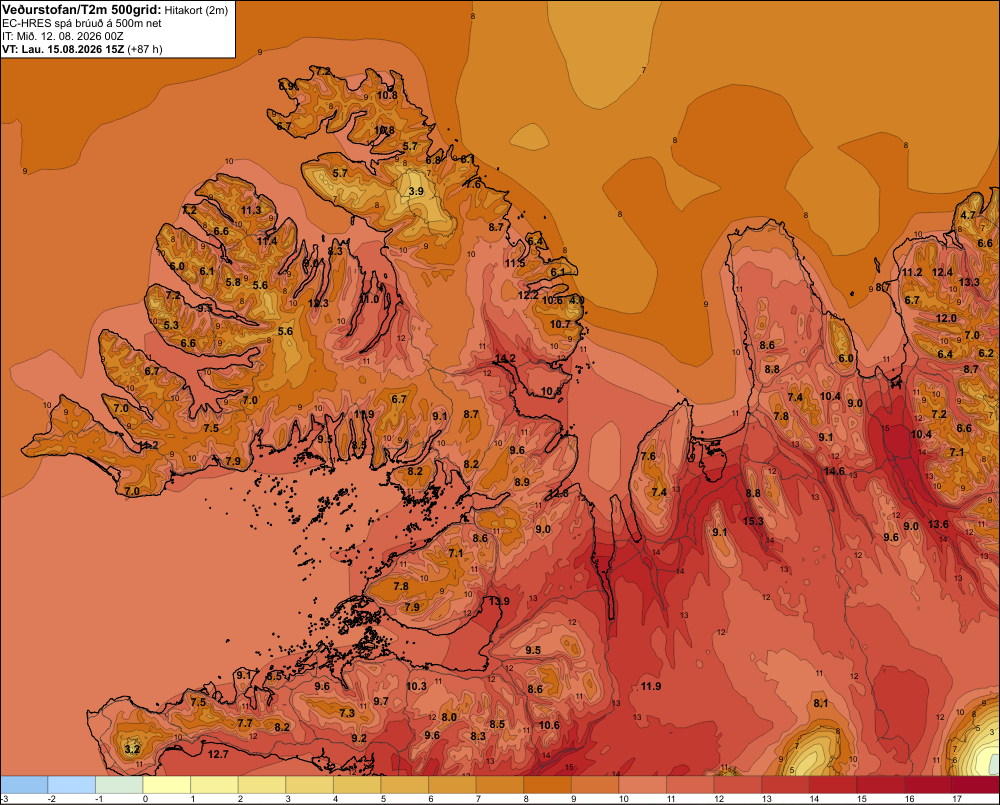The width and height of the screenshot is (1000, 805).
Task: Click the 3.9 temperature label on the map
Action: coord(416,191)
